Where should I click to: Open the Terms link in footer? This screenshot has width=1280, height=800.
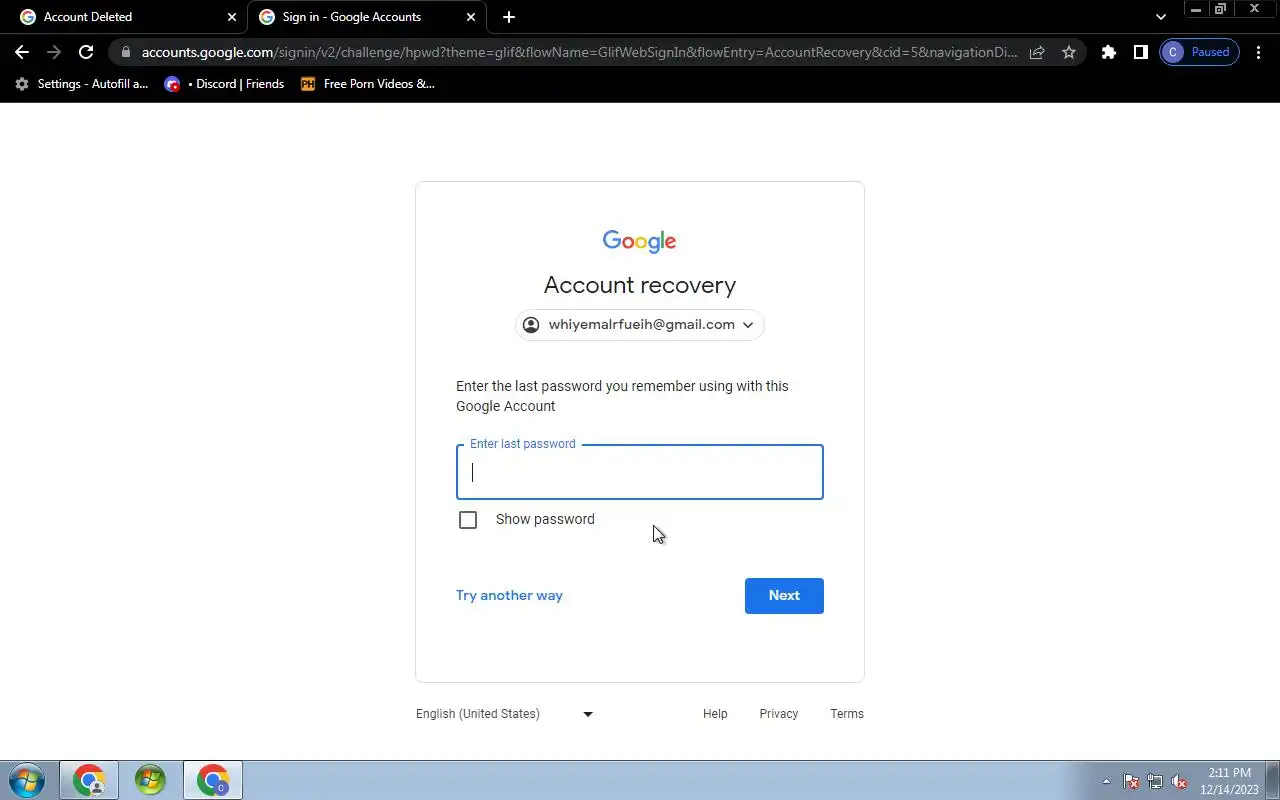point(847,714)
